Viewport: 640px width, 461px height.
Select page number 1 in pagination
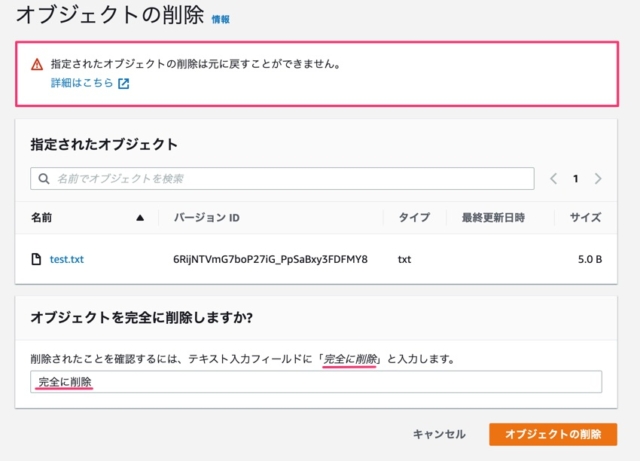click(576, 178)
